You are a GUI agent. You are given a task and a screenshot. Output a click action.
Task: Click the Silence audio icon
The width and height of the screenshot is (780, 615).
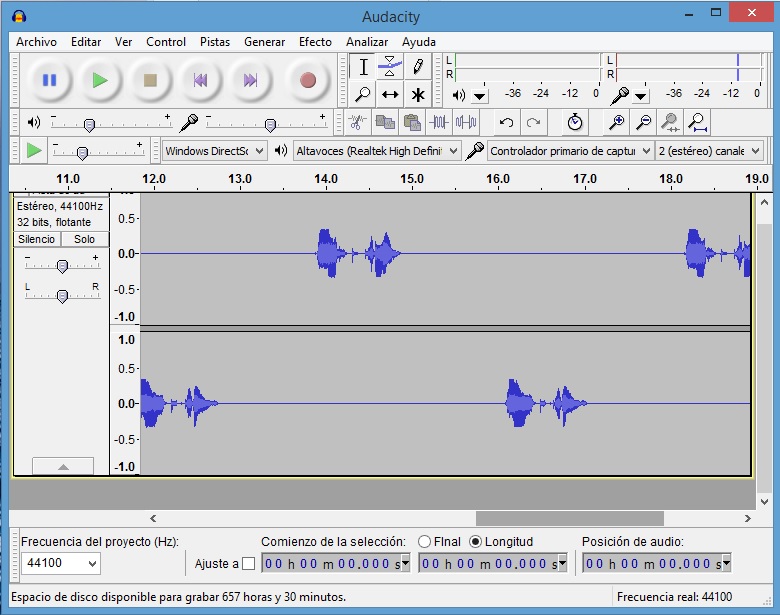click(x=466, y=122)
